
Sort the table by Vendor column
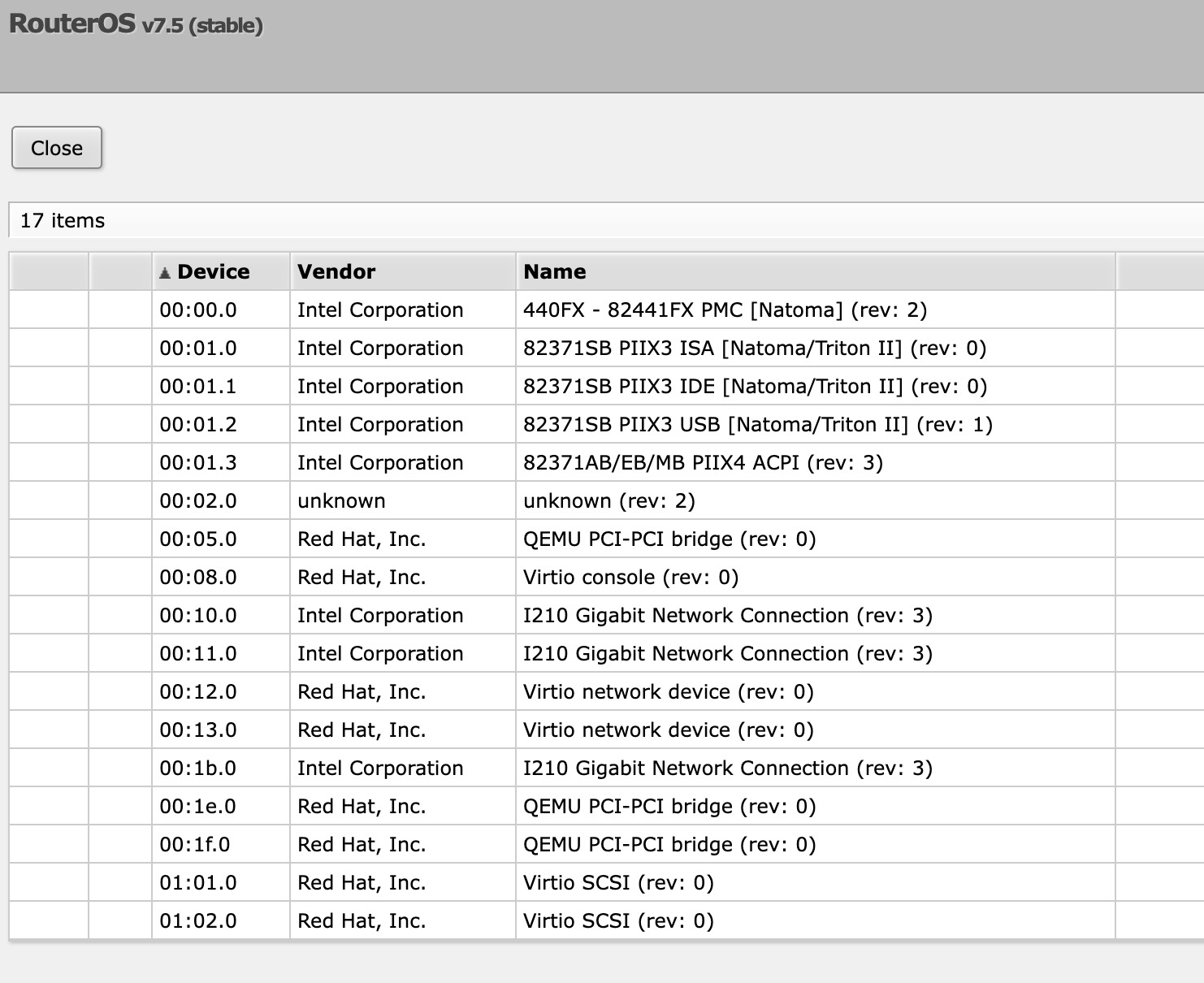pos(336,271)
